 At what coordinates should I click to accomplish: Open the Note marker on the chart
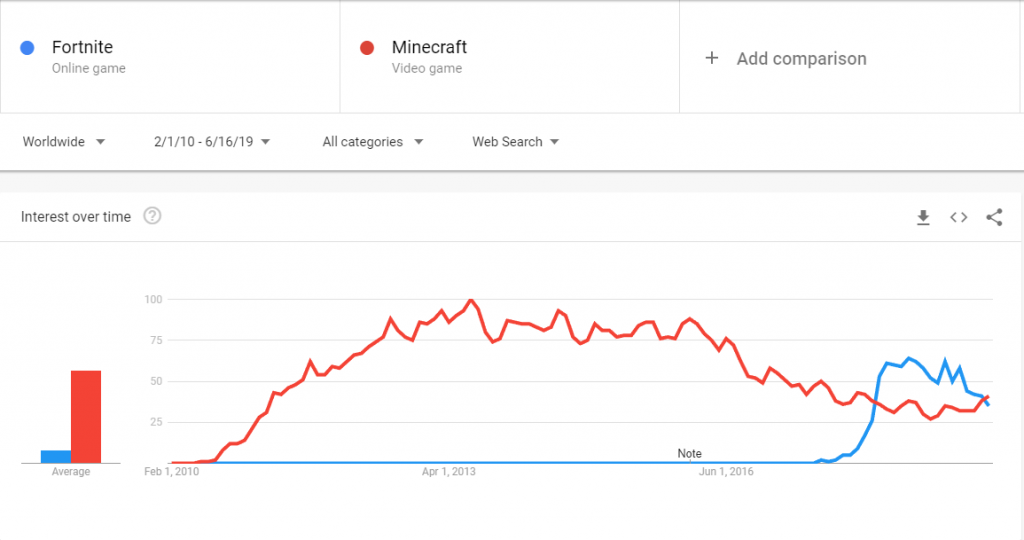pos(689,454)
